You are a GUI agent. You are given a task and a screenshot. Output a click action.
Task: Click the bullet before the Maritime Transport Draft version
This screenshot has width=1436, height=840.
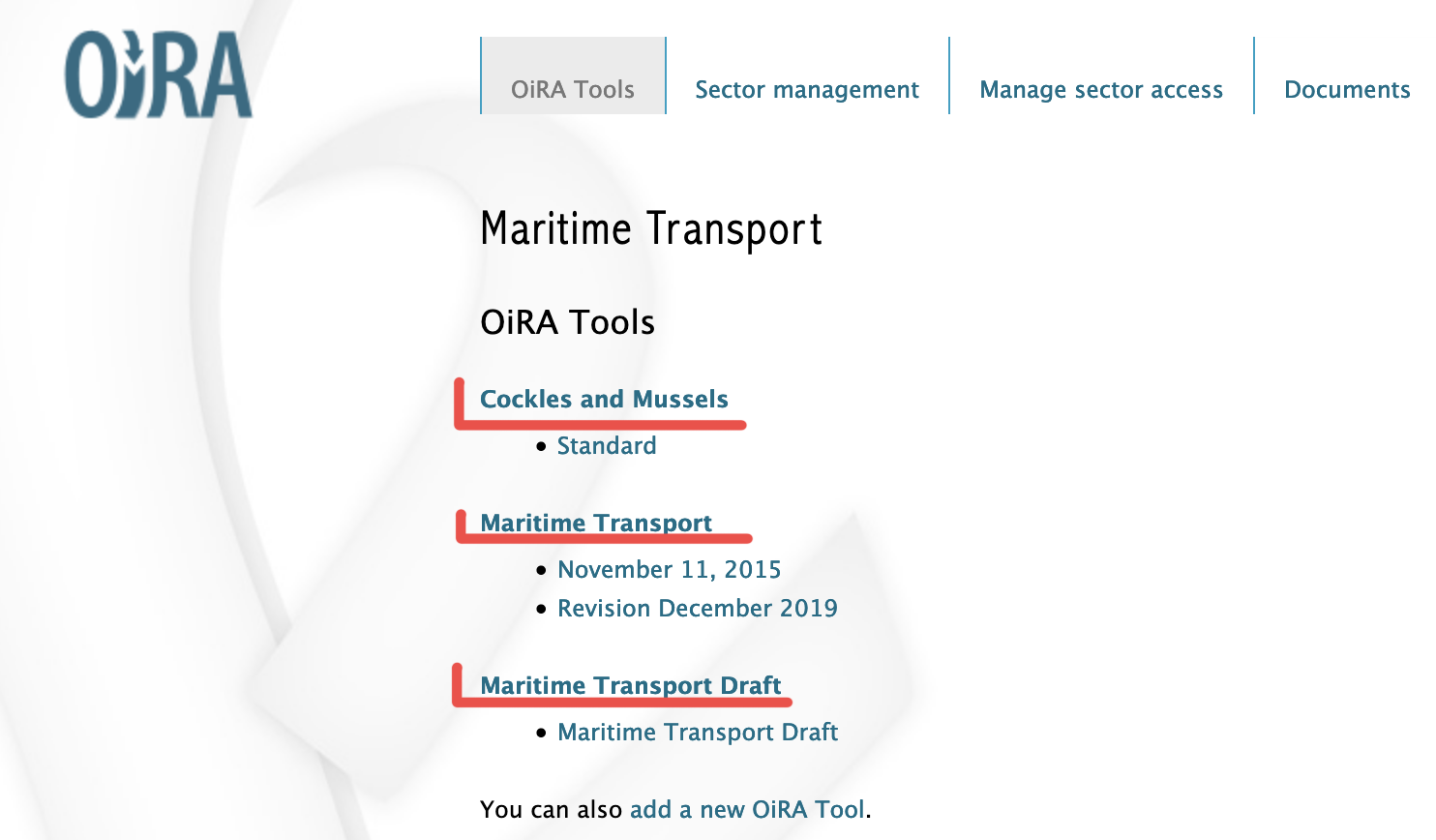542,734
